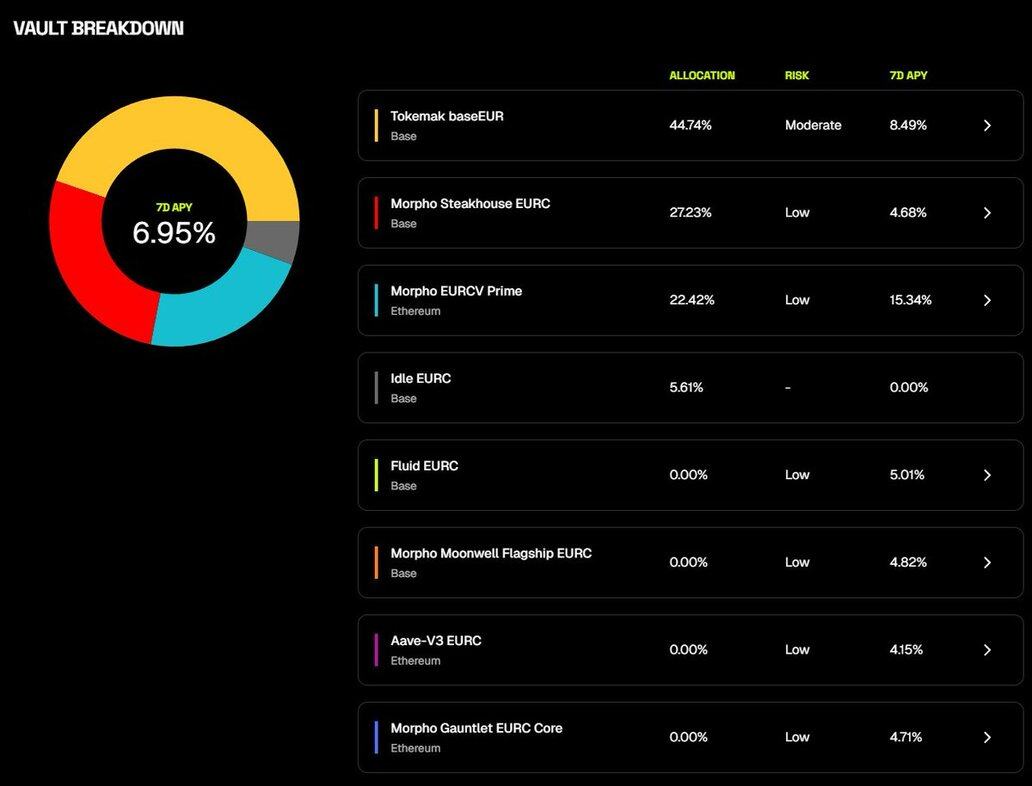Open Morpho Steakhouse EURC details arrow
The width and height of the screenshot is (1032, 786).
click(987, 213)
